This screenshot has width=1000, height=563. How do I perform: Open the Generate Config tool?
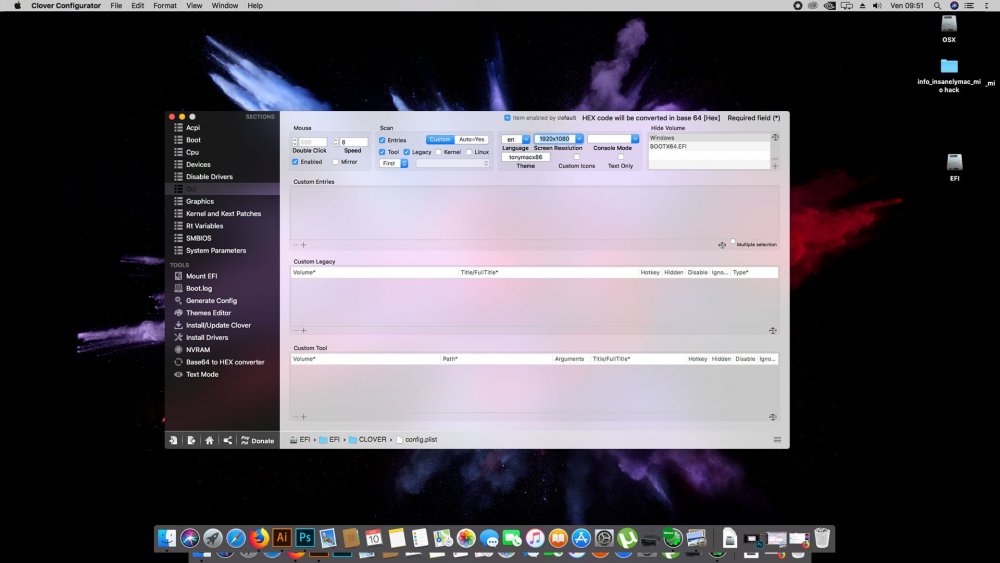[x=211, y=300]
